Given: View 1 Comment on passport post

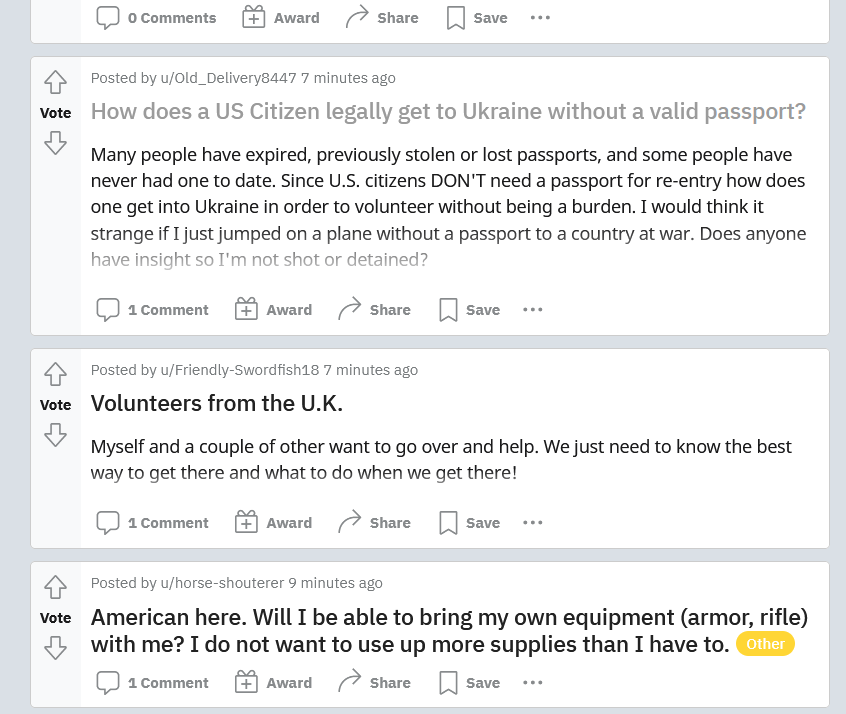Looking at the screenshot, I should pyautogui.click(x=153, y=310).
